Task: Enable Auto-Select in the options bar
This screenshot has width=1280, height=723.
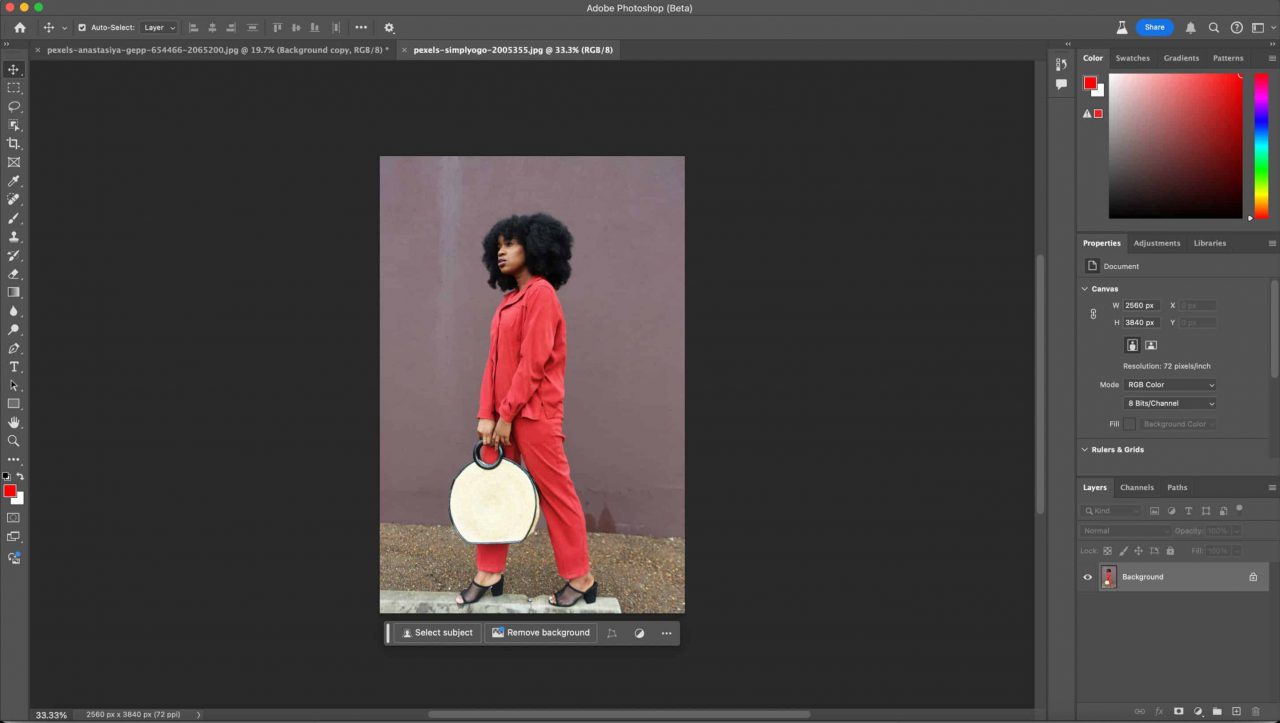Action: coord(82,27)
